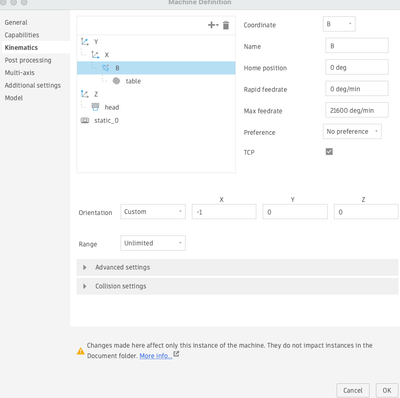The image size is (400, 398).
Task: Click the table component icon
Action: (116, 81)
